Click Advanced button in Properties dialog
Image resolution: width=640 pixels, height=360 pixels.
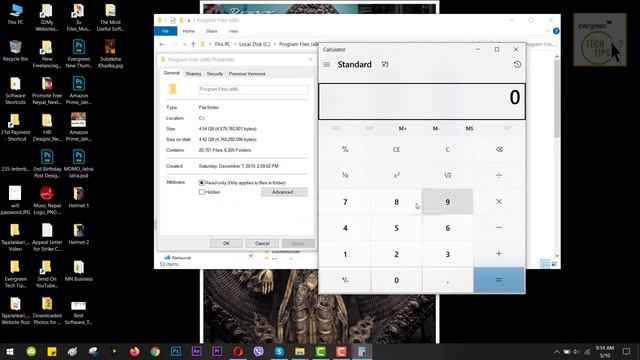pyautogui.click(x=284, y=192)
